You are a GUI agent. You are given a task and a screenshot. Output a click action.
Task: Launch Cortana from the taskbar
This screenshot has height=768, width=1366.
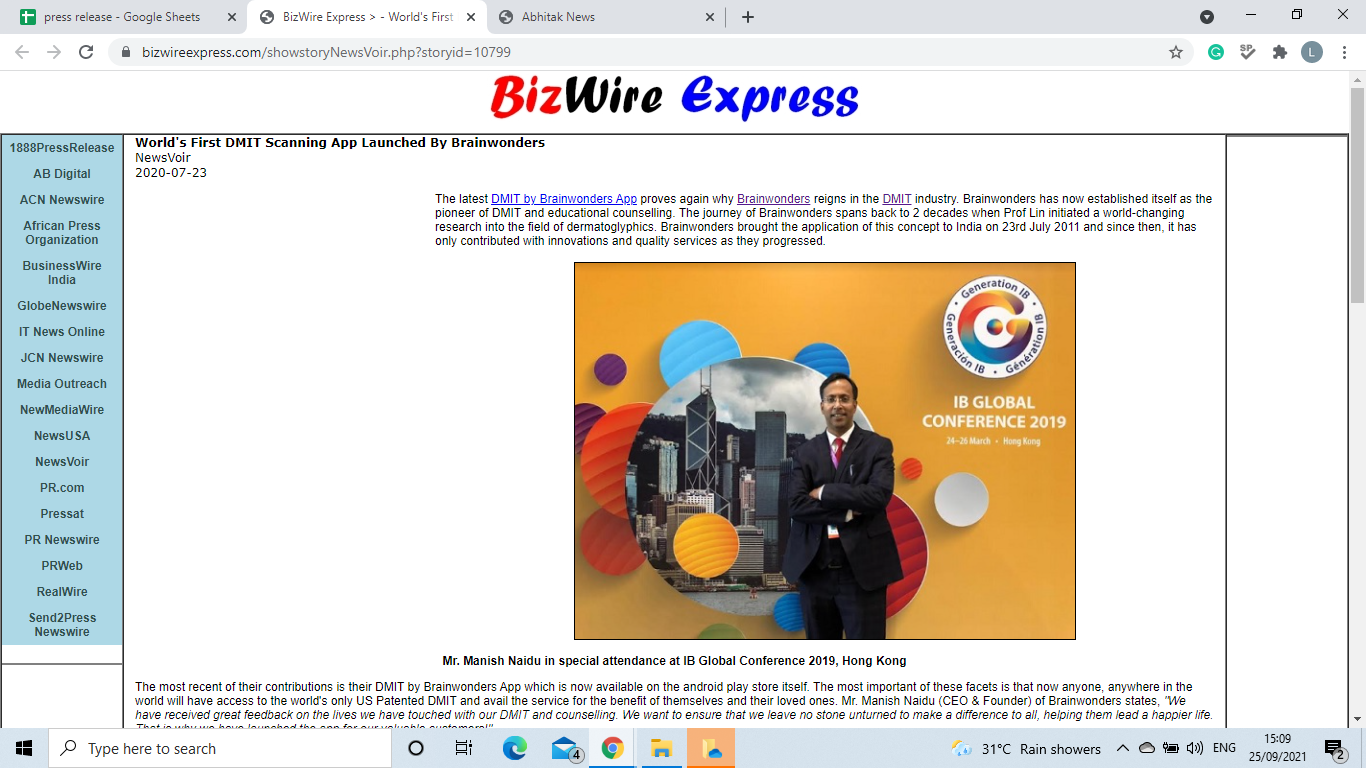tap(416, 748)
